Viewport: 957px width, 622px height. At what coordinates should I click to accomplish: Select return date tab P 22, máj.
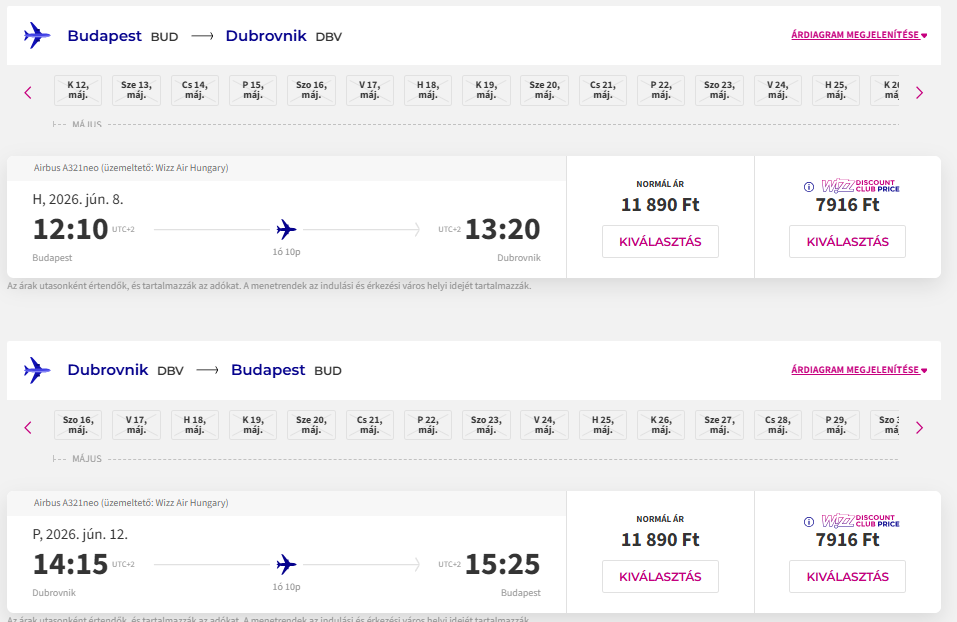pos(428,425)
